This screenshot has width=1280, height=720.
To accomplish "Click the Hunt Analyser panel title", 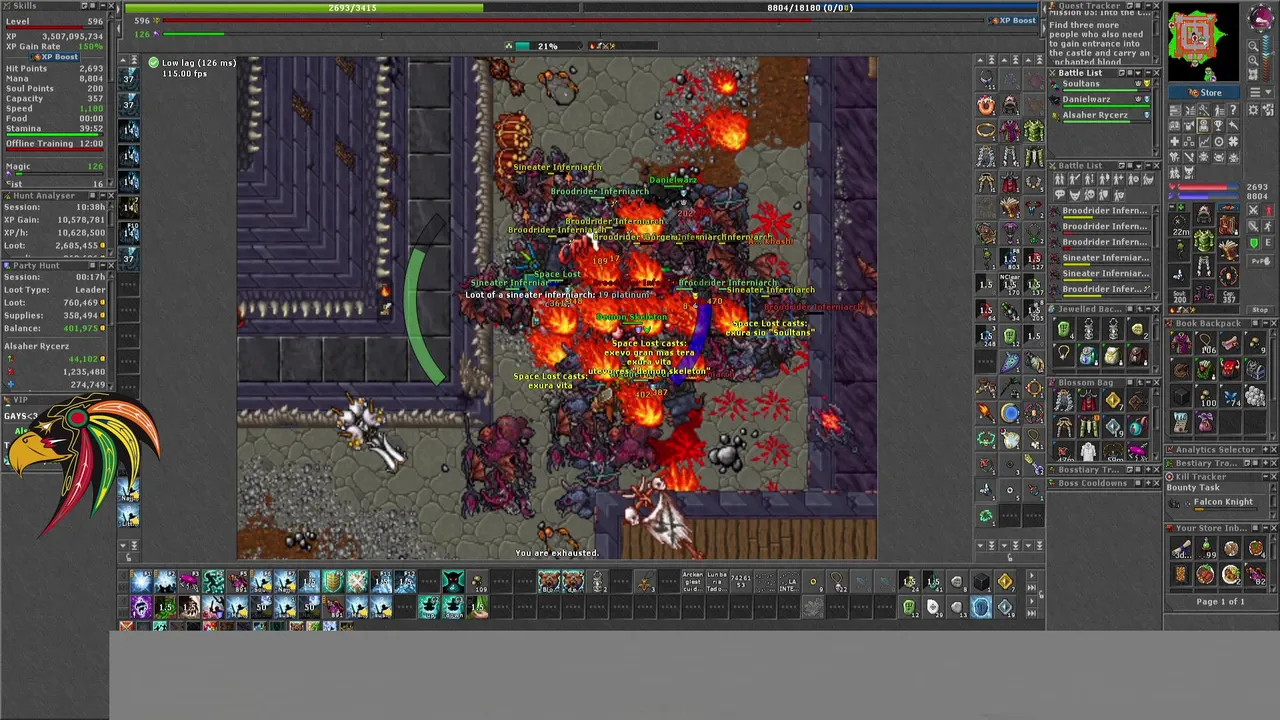I will coord(44,196).
